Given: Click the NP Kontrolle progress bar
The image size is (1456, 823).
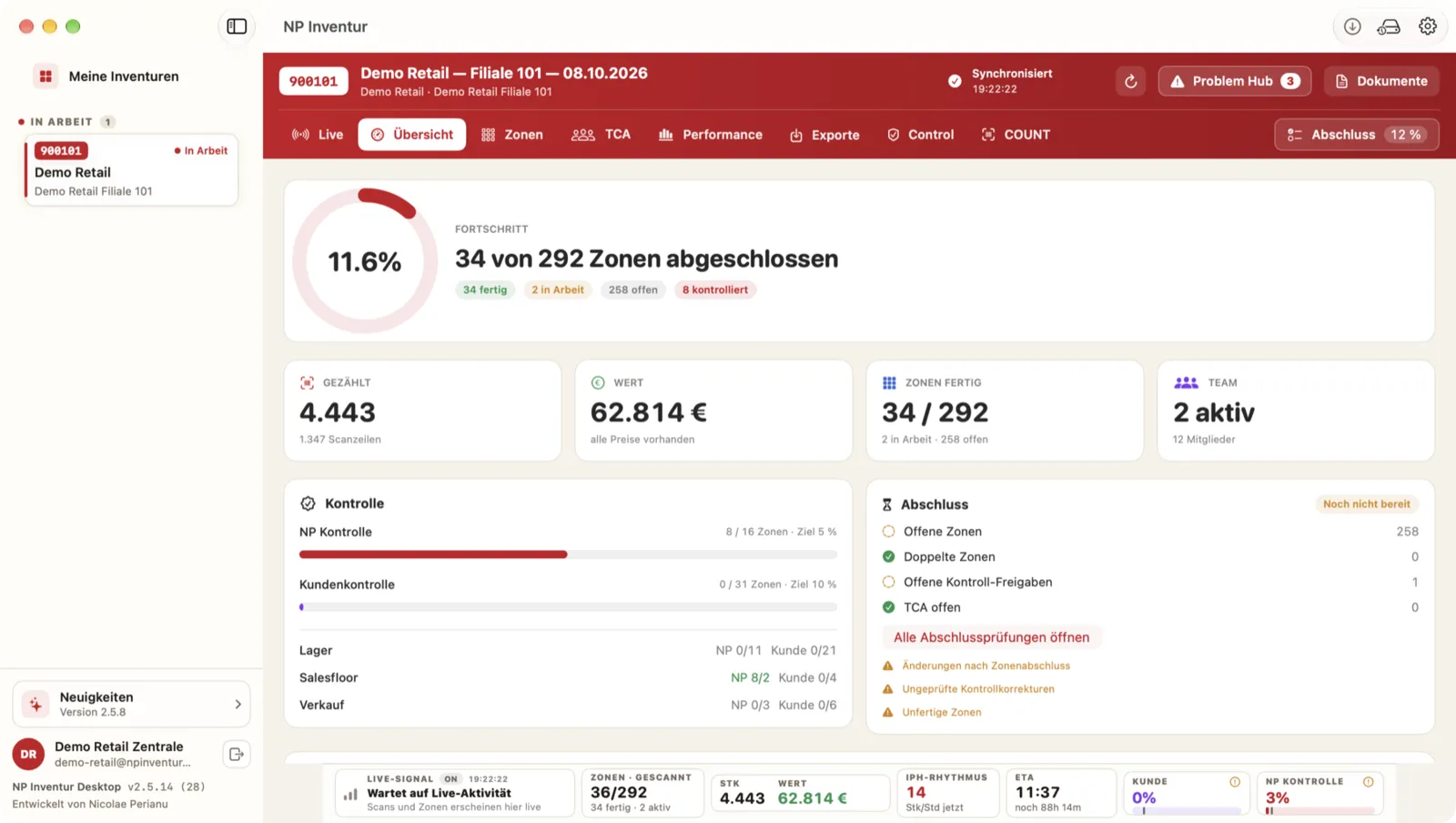Looking at the screenshot, I should click(x=568, y=554).
